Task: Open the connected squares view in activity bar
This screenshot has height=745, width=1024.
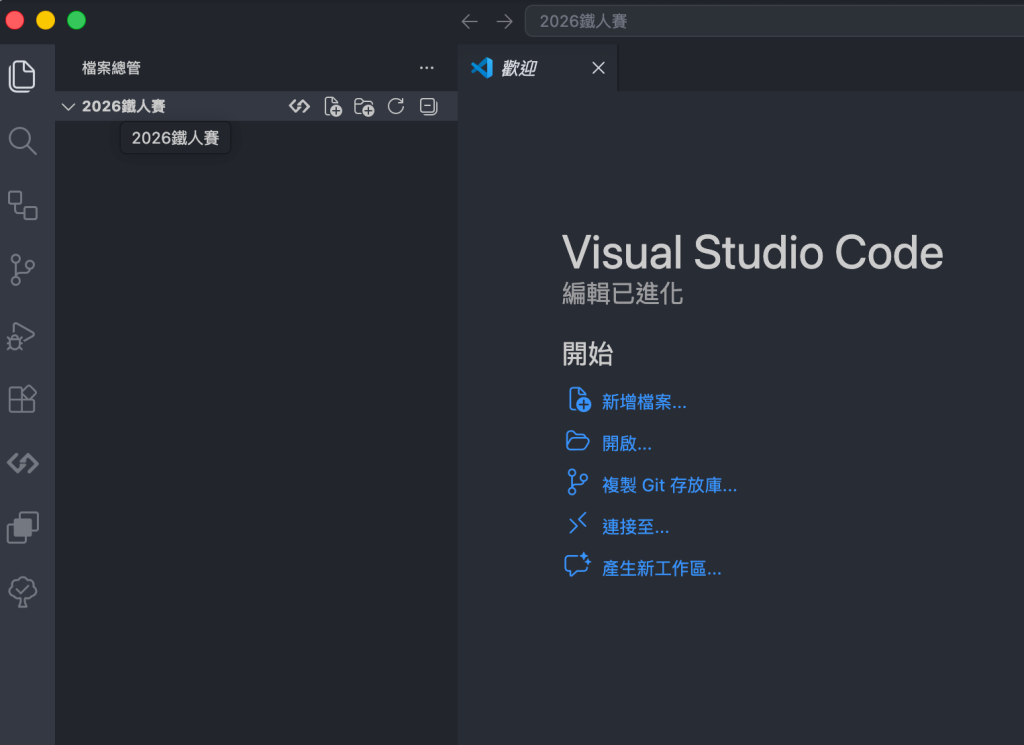Action: (22, 205)
